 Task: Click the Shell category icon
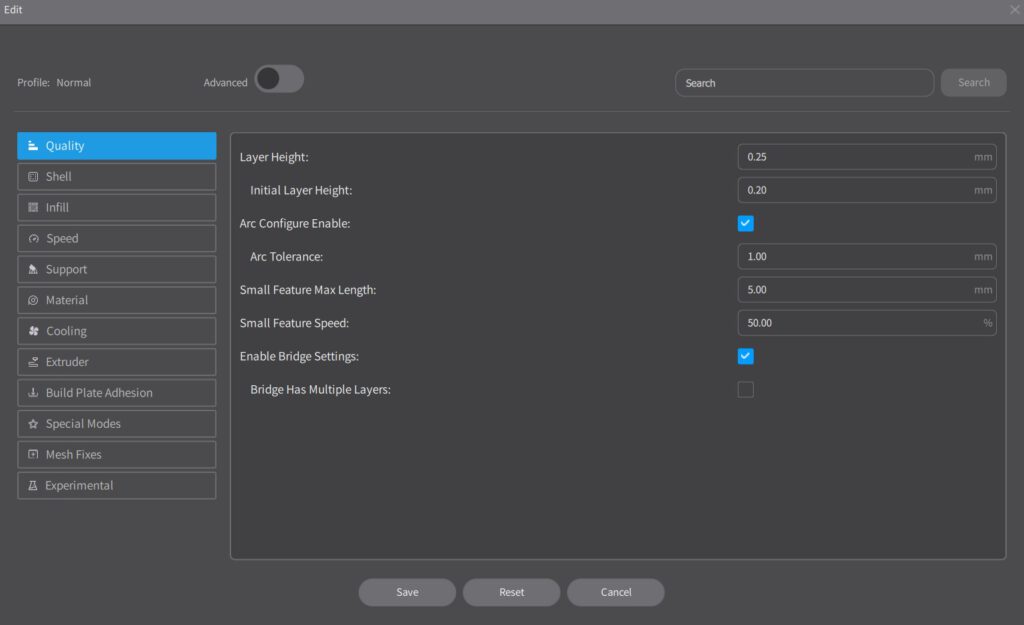(33, 177)
